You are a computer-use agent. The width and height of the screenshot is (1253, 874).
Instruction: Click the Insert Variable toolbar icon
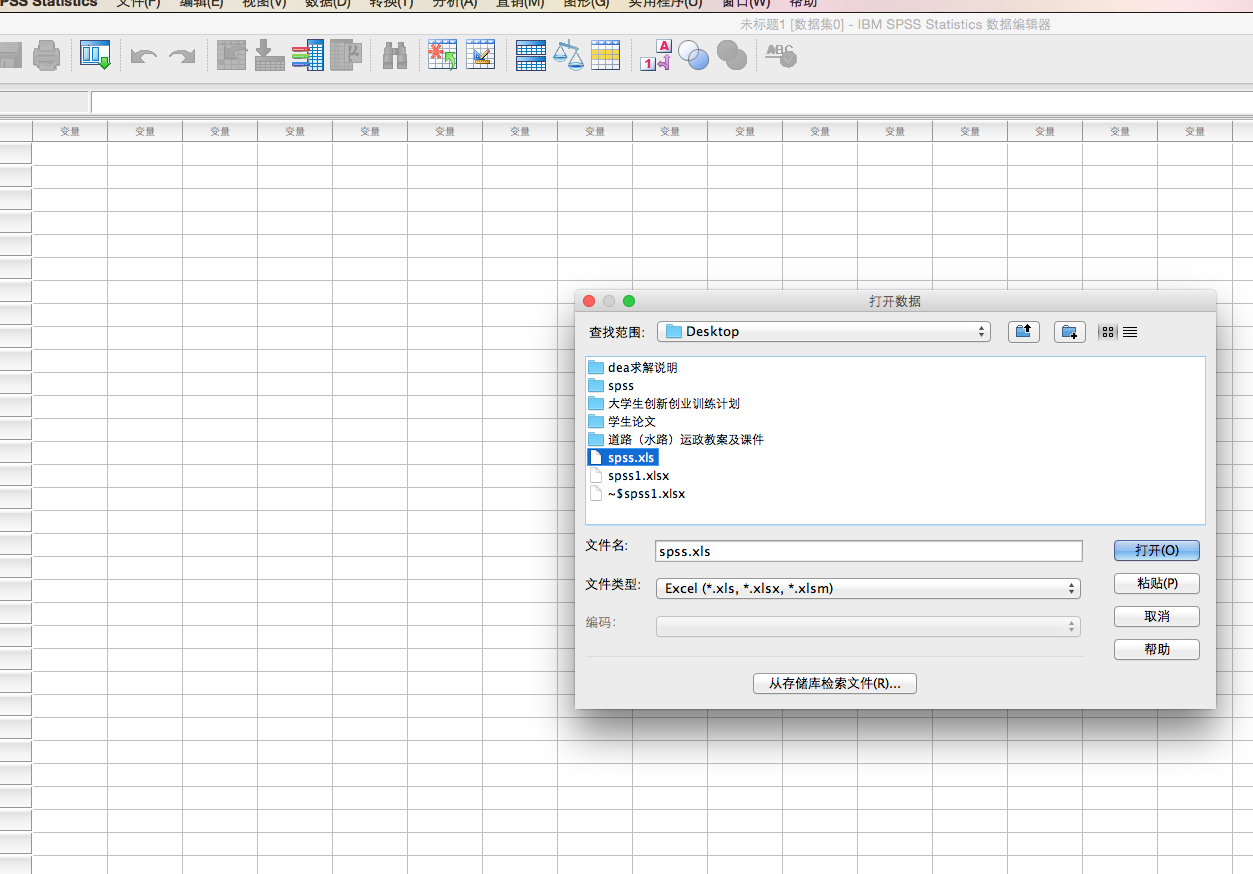click(481, 56)
